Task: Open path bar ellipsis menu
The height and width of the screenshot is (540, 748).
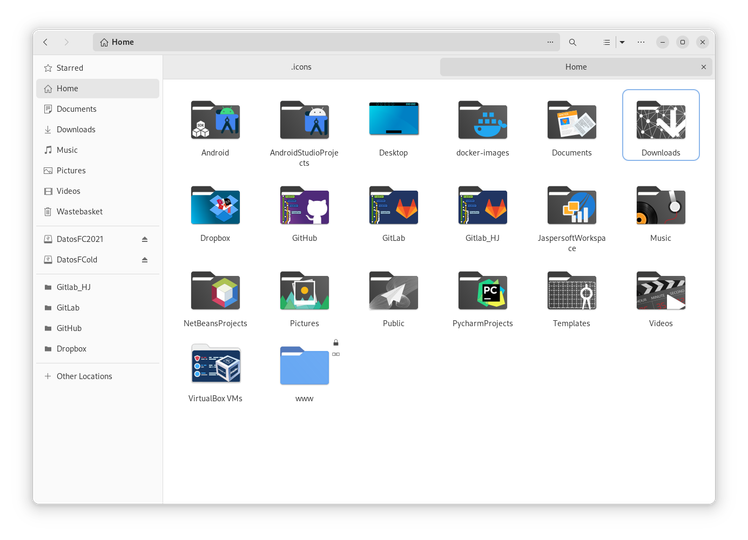Action: 550,42
